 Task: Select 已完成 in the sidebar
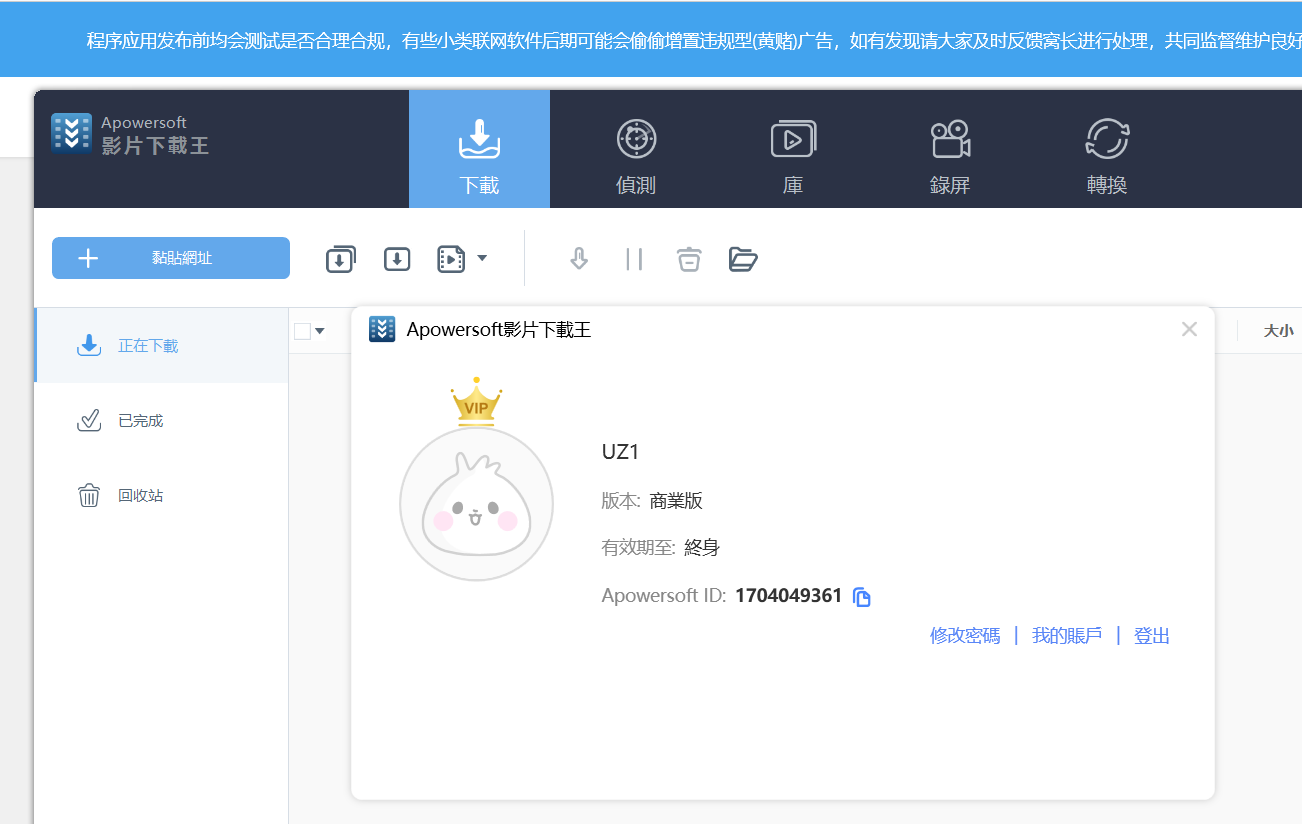(x=161, y=420)
